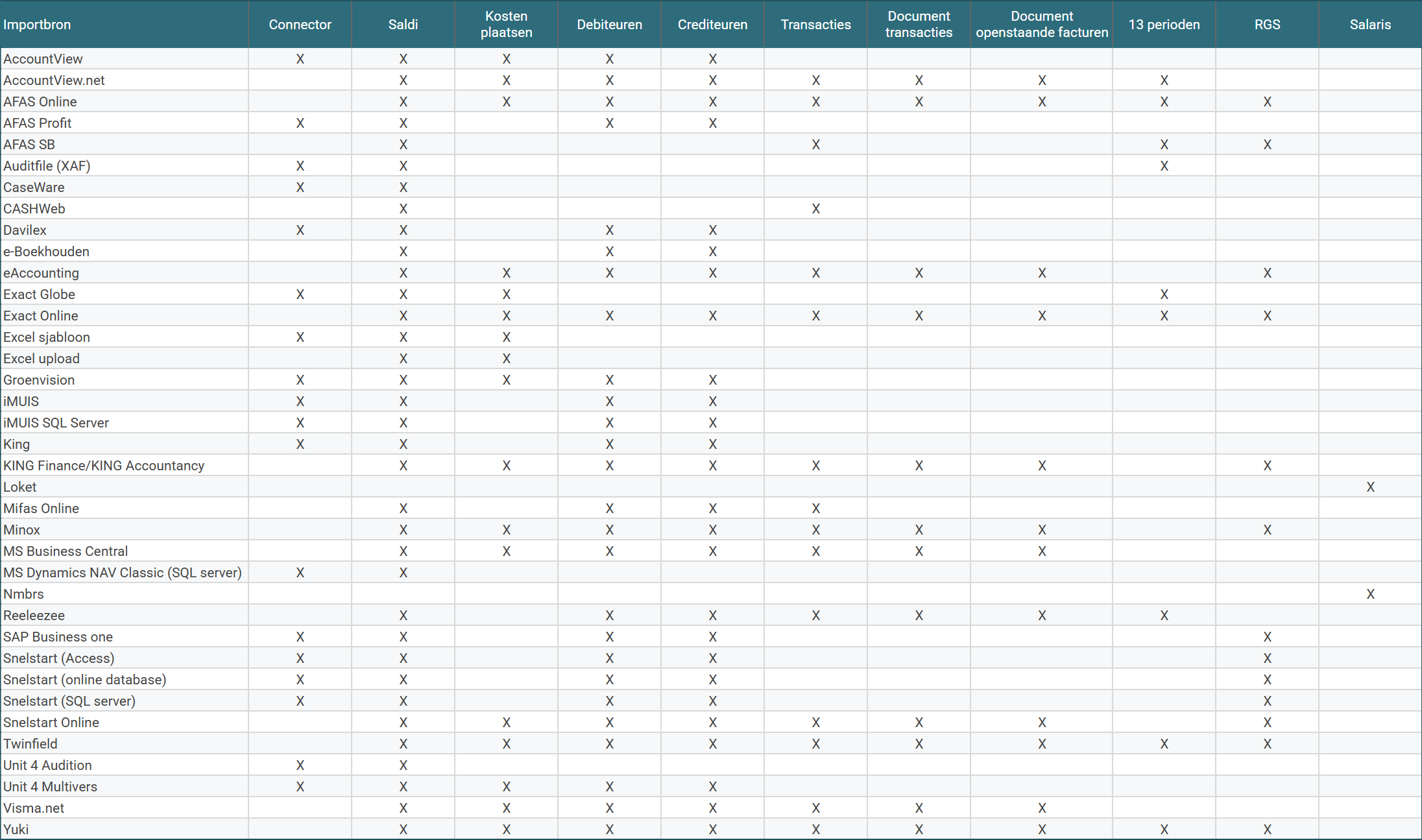This screenshot has width=1422, height=840.
Task: Click the AFAS Profit row label
Action: coord(37,123)
